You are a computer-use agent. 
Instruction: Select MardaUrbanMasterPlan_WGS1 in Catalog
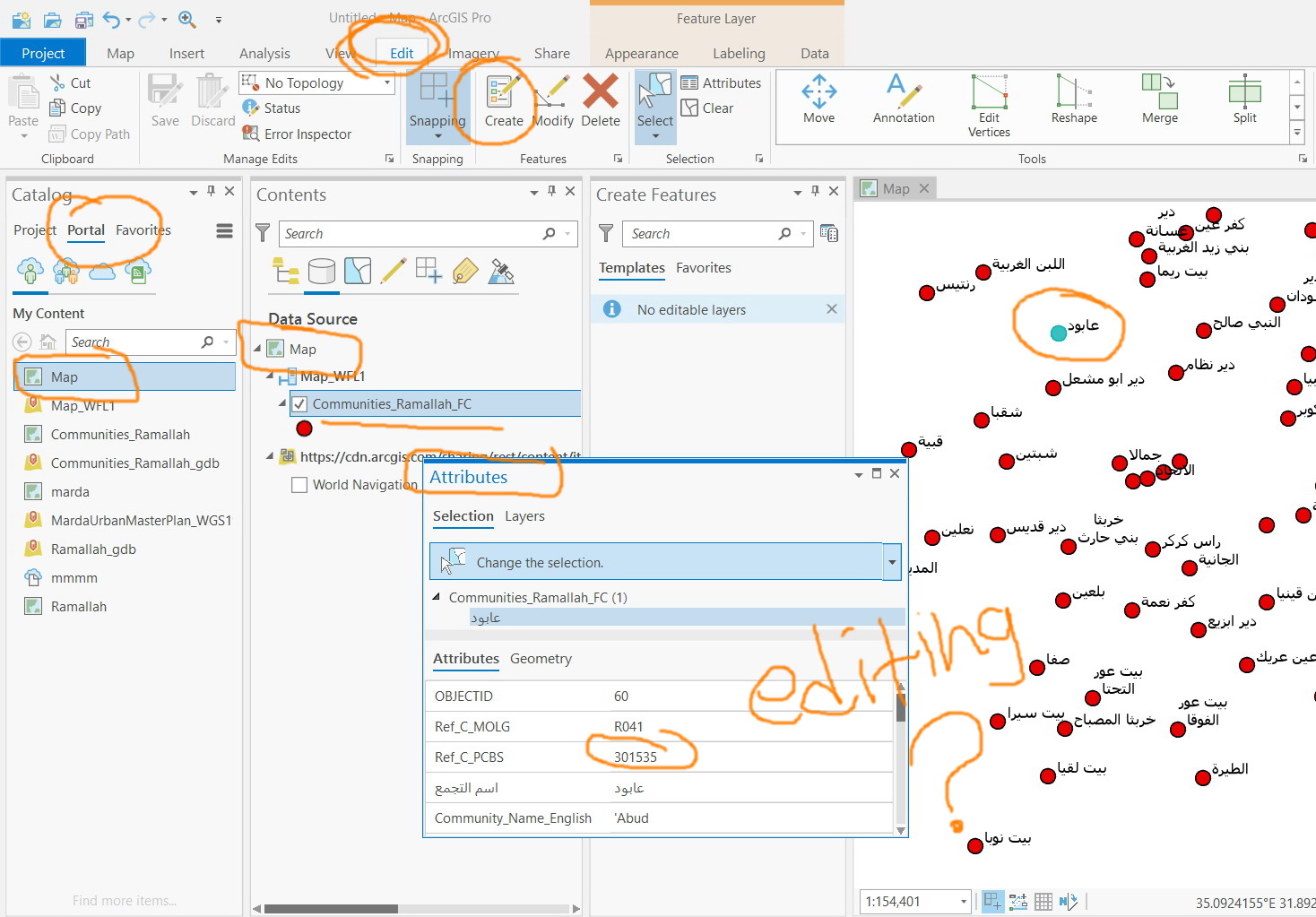[130, 521]
